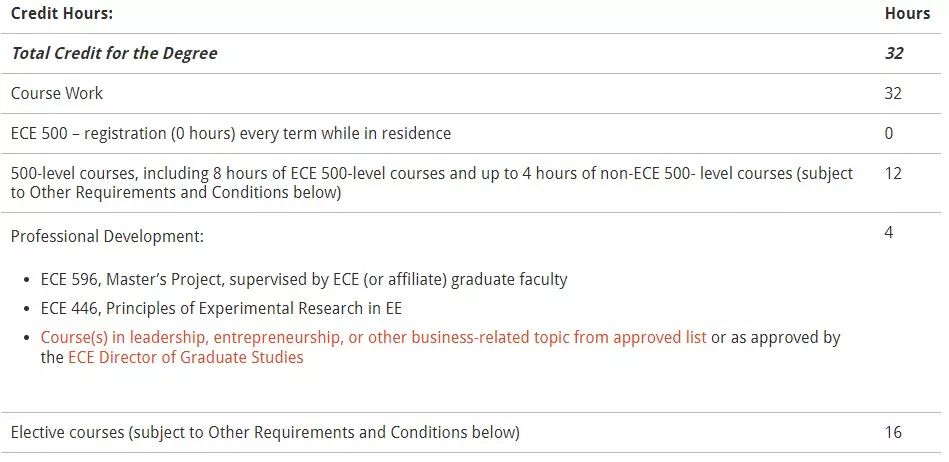
Task: Click the 16 hours value for Elective courses
Action: 893,432
